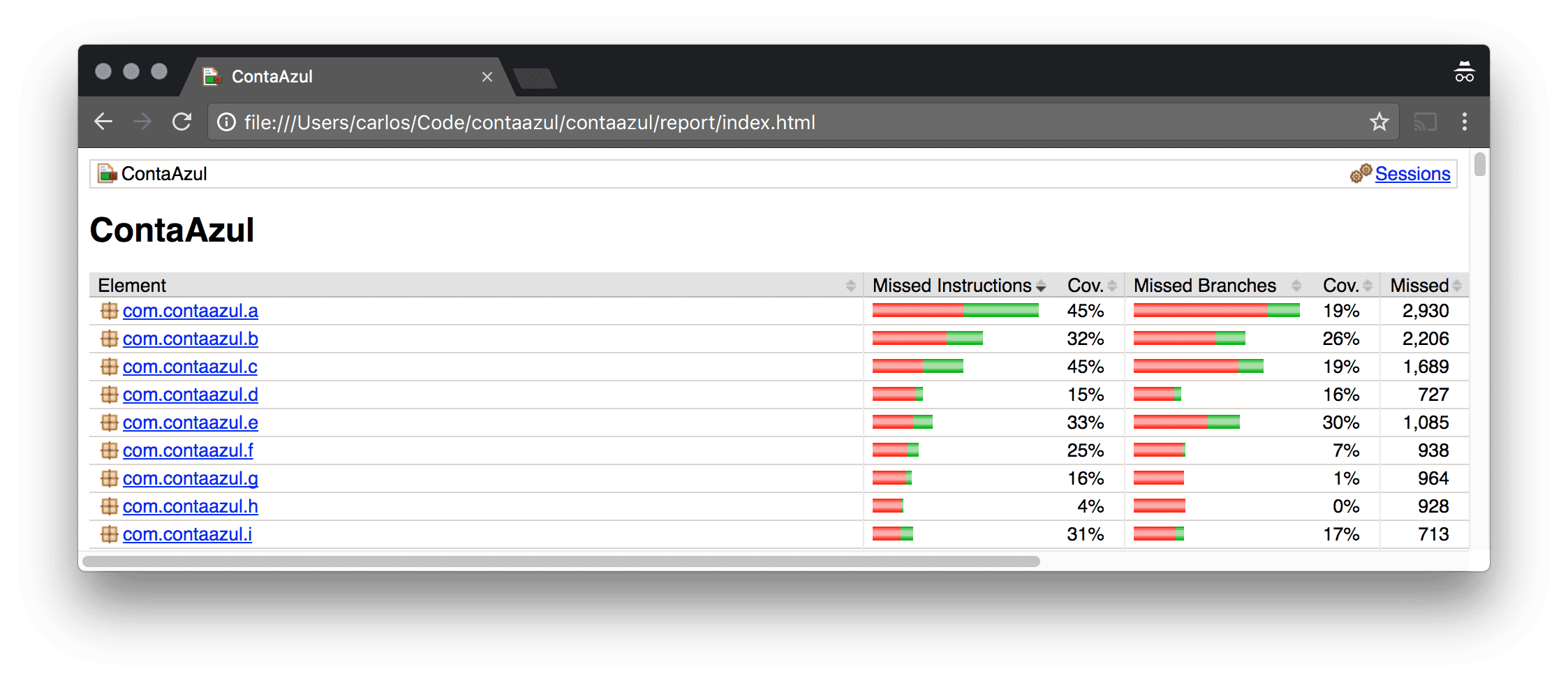The height and width of the screenshot is (683, 1568).
Task: Open the com.contaazul.b package link
Action: point(190,339)
